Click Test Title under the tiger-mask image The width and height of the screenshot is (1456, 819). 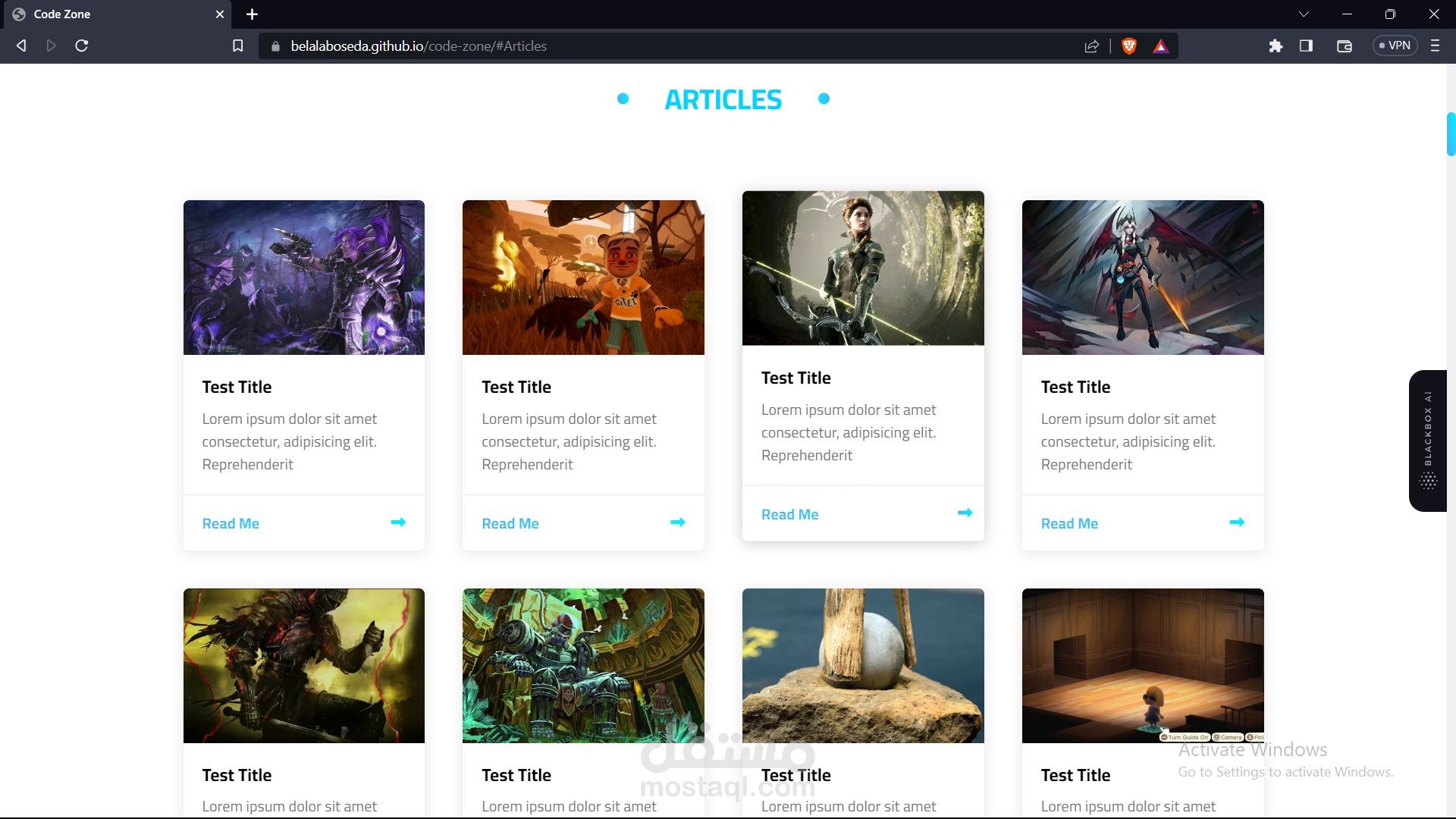click(516, 388)
